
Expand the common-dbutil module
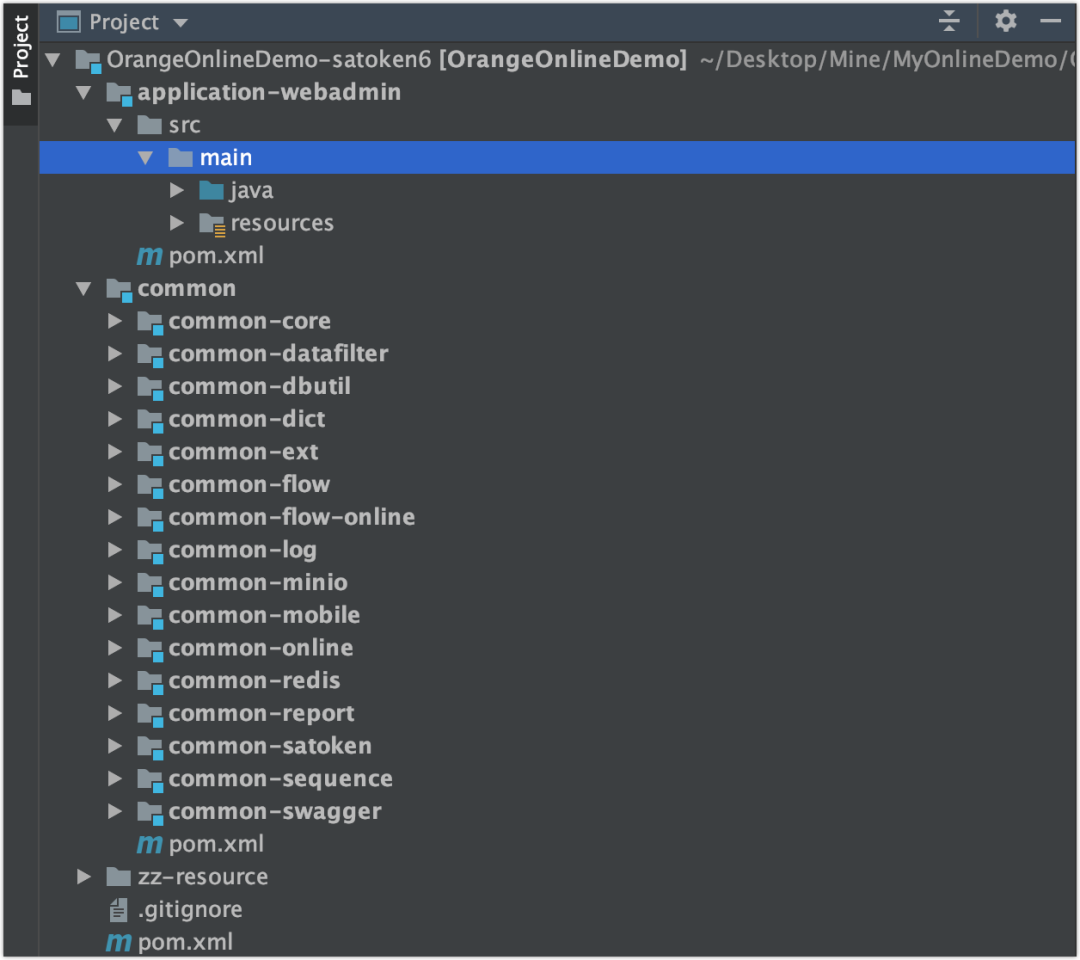[114, 386]
